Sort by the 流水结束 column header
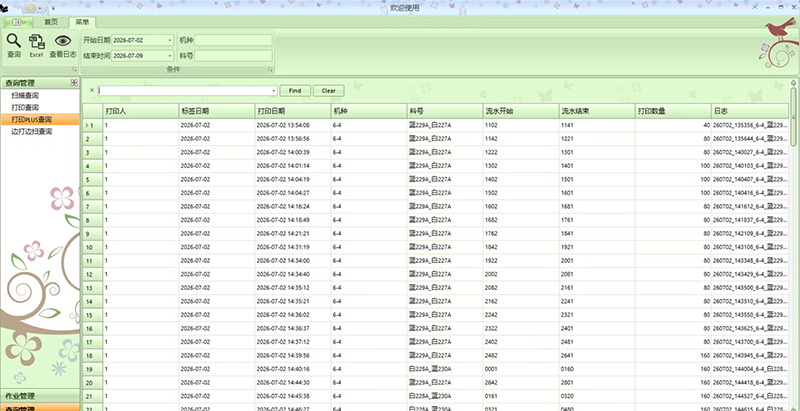 [x=597, y=111]
